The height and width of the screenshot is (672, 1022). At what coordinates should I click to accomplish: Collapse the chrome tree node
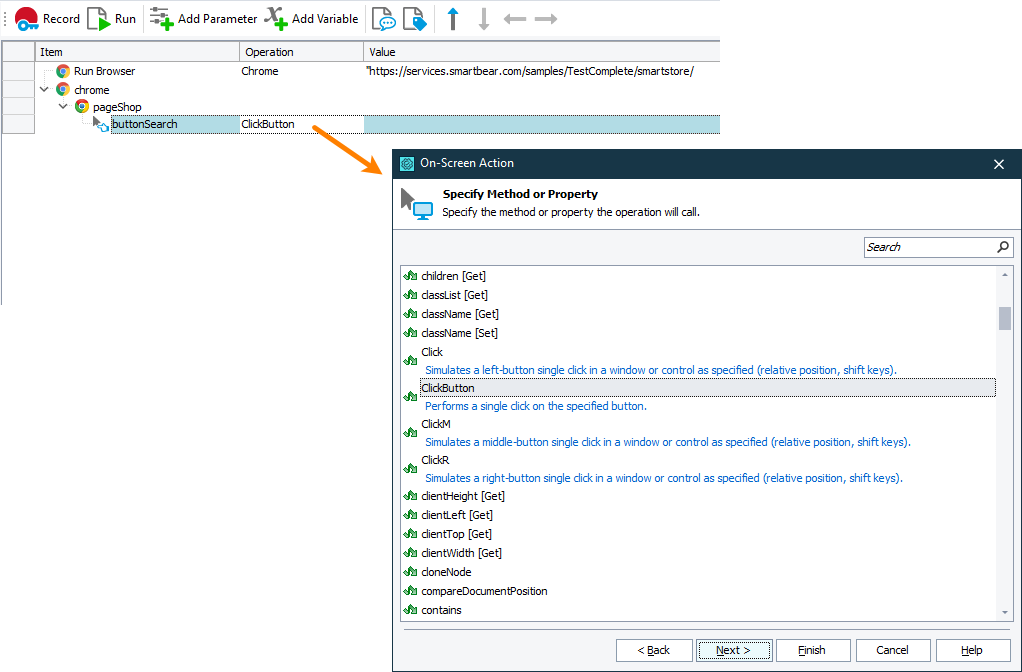(44, 89)
